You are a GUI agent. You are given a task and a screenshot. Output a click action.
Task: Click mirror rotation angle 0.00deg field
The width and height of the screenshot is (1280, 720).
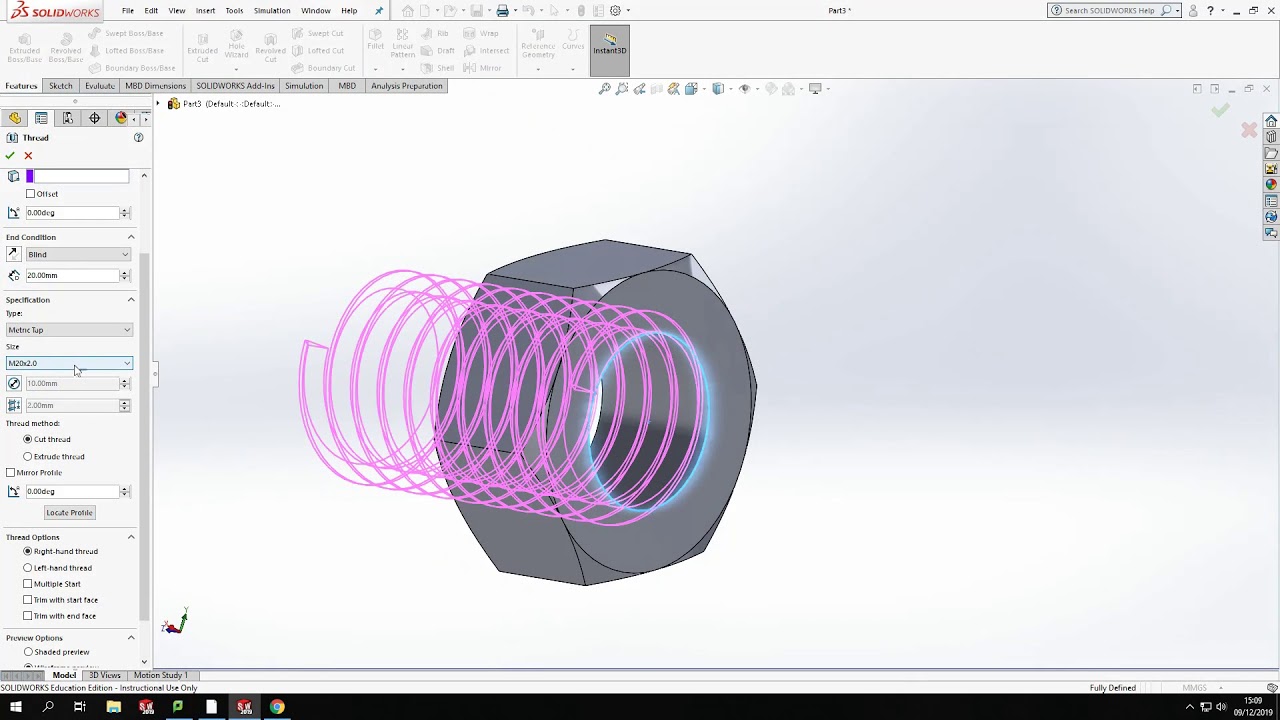click(x=72, y=492)
